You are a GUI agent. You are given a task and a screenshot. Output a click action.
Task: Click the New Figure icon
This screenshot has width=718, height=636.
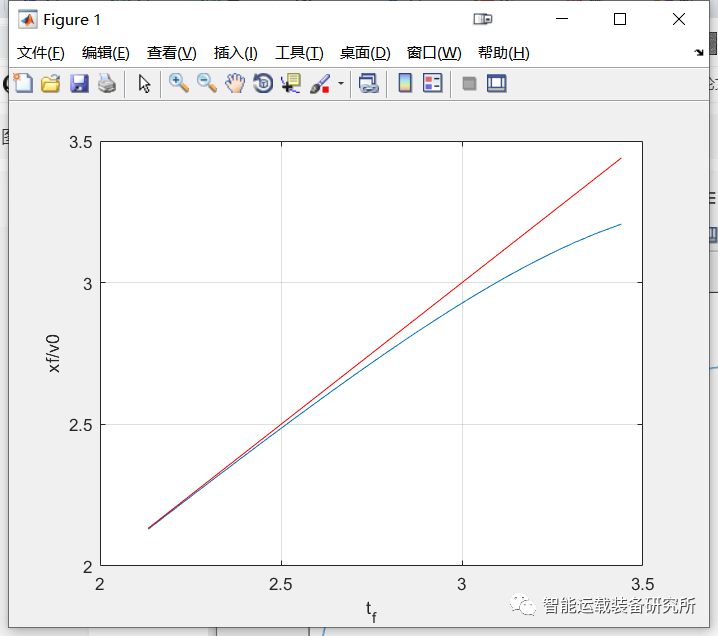(x=23, y=84)
